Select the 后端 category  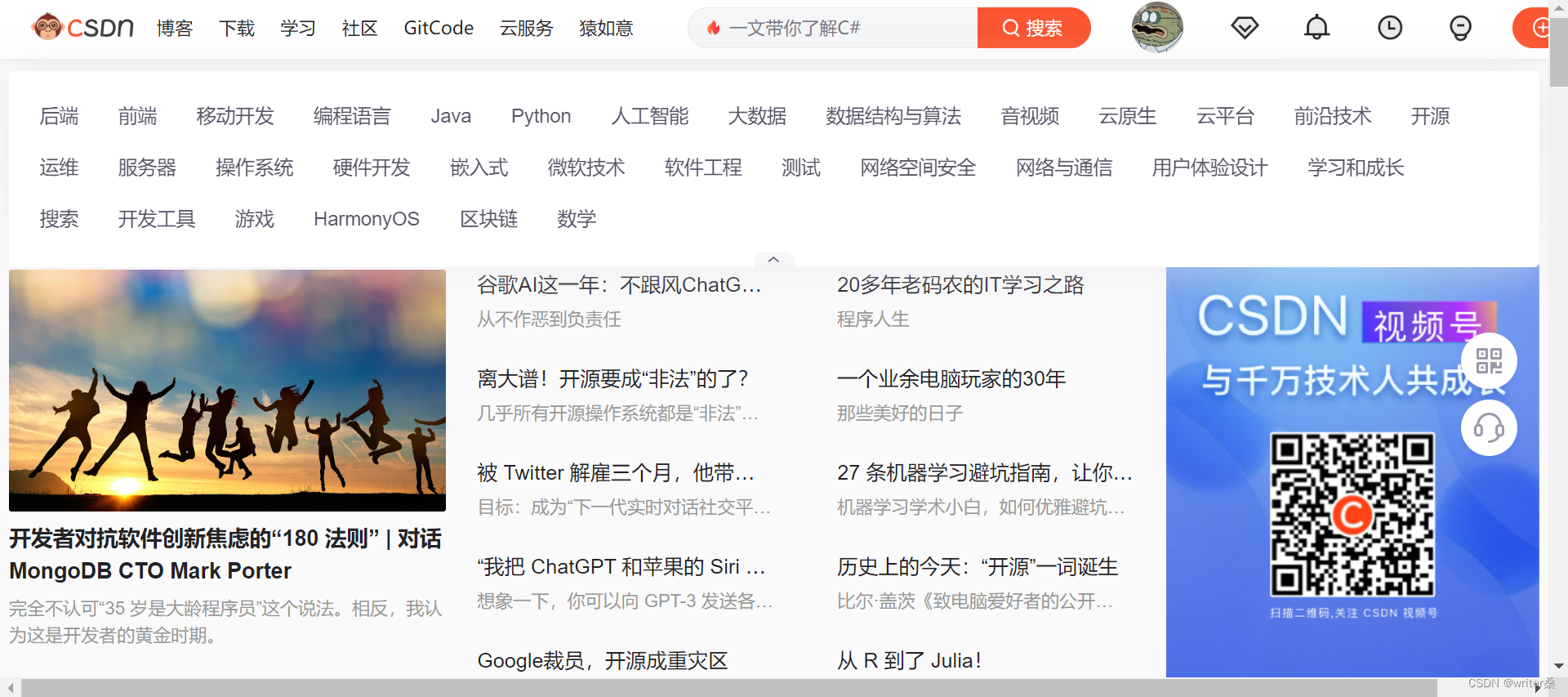click(59, 116)
